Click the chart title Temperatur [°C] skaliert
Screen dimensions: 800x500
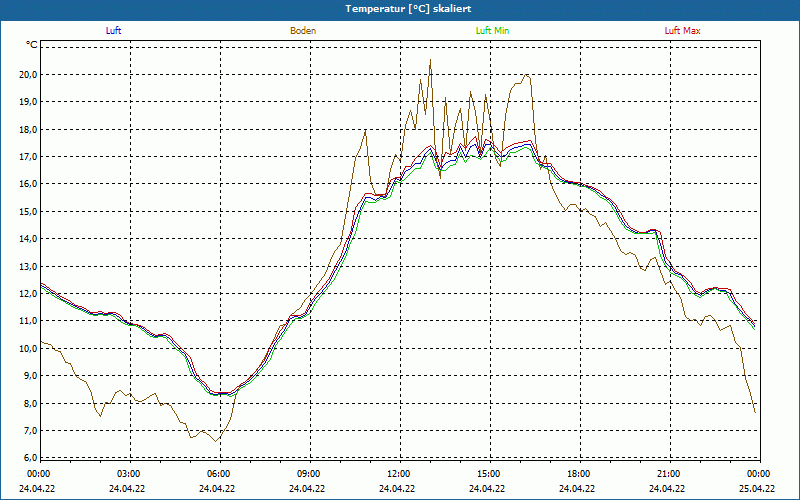pos(408,9)
